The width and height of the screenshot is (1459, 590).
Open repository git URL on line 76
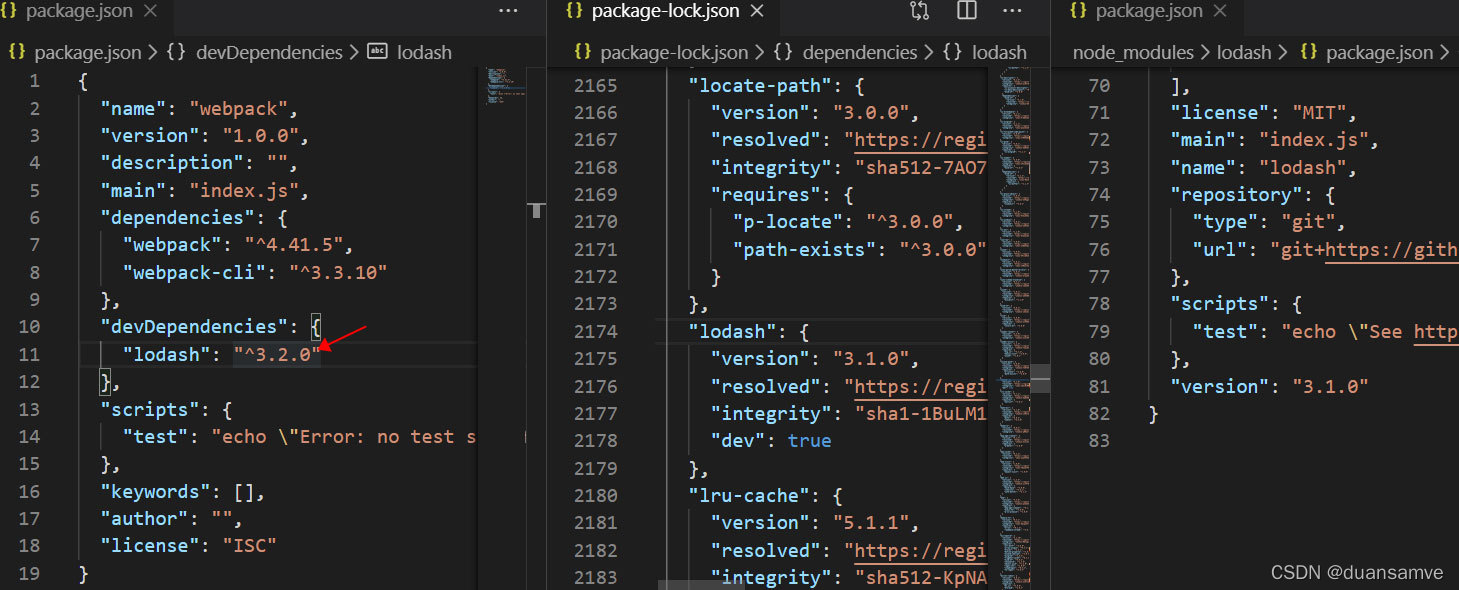click(x=1392, y=249)
